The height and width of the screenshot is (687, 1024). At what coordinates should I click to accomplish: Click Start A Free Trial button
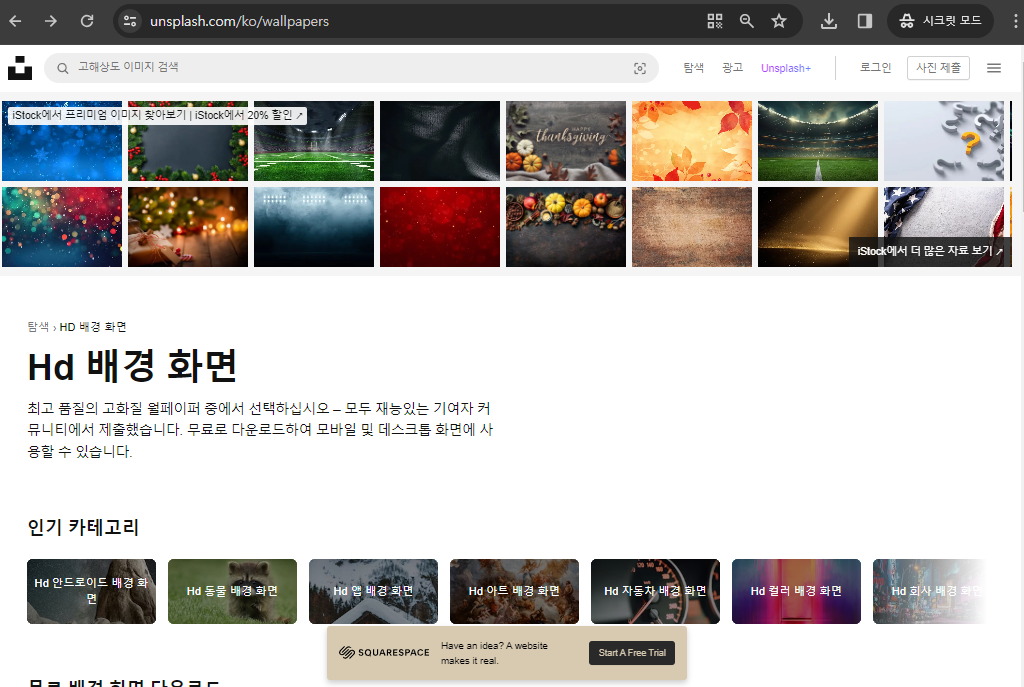coord(632,652)
